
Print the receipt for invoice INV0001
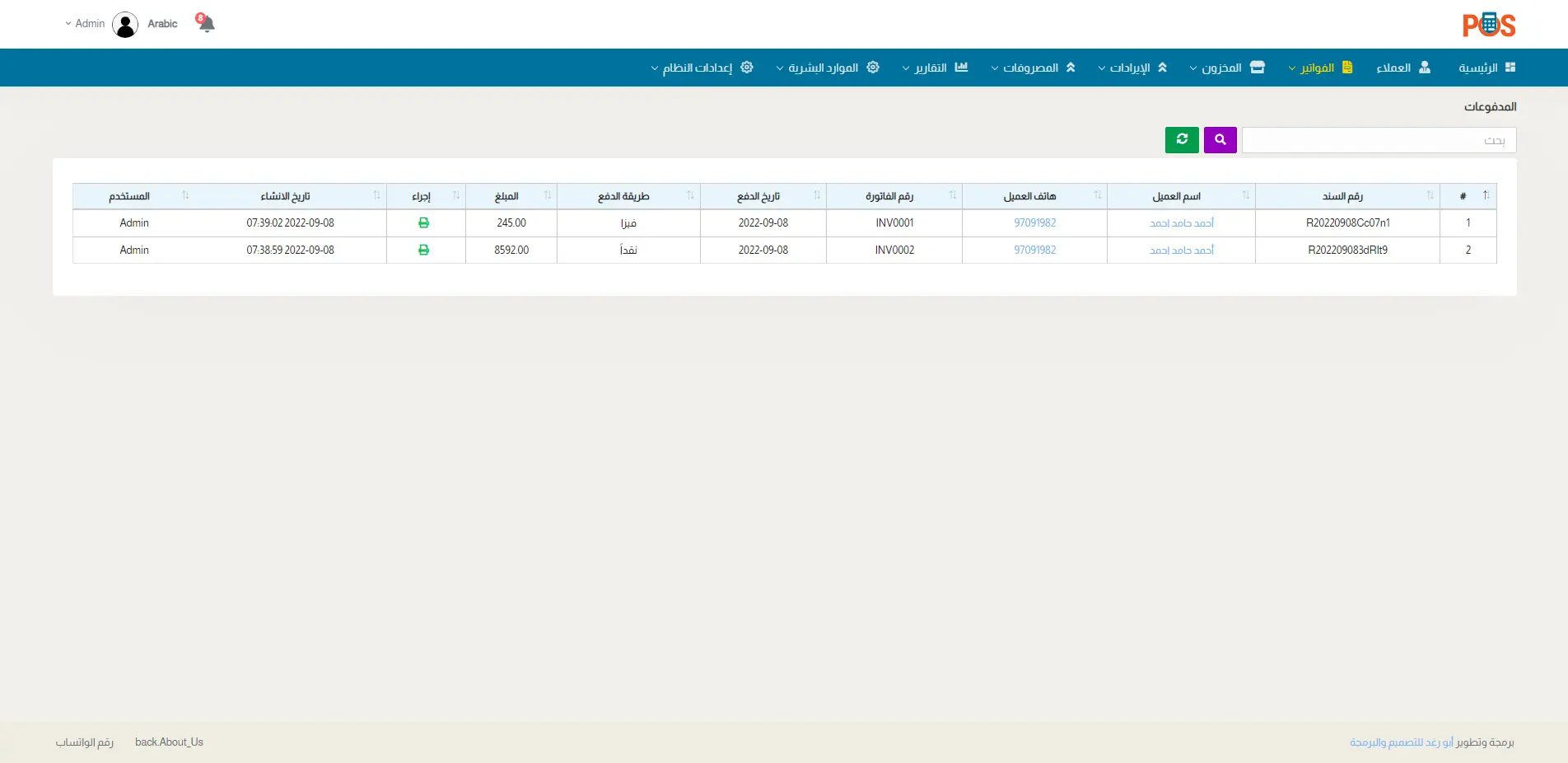(423, 223)
